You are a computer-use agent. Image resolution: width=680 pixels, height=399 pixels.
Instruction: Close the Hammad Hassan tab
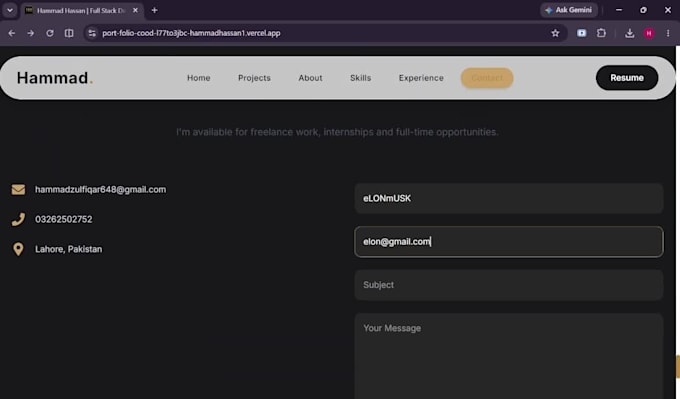[x=135, y=10]
